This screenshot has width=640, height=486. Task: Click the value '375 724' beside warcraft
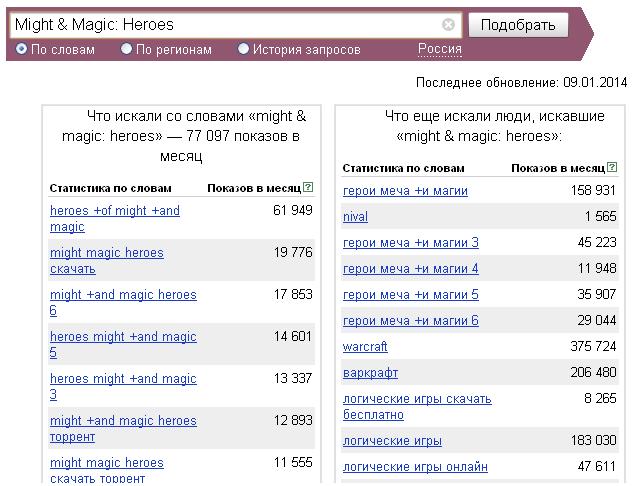(x=593, y=346)
